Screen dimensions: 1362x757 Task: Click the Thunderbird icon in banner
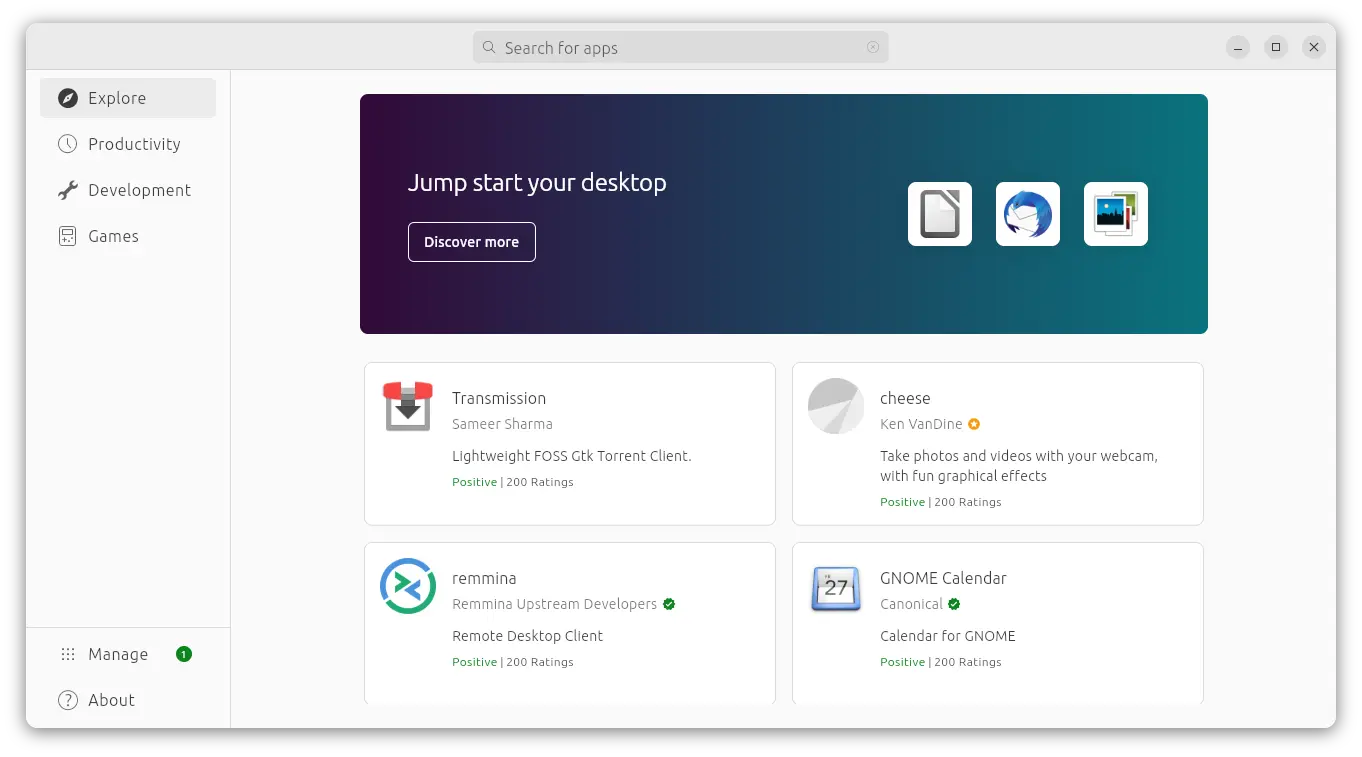tap(1027, 214)
